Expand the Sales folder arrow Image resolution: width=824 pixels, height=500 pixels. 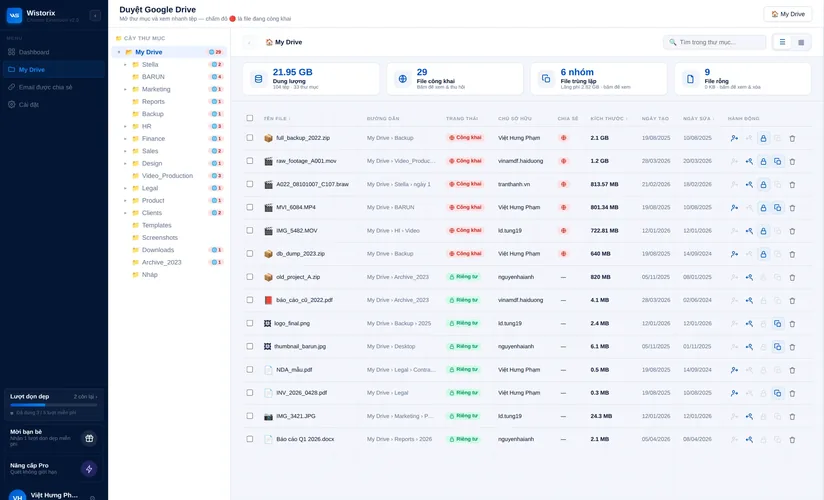click(x=125, y=151)
